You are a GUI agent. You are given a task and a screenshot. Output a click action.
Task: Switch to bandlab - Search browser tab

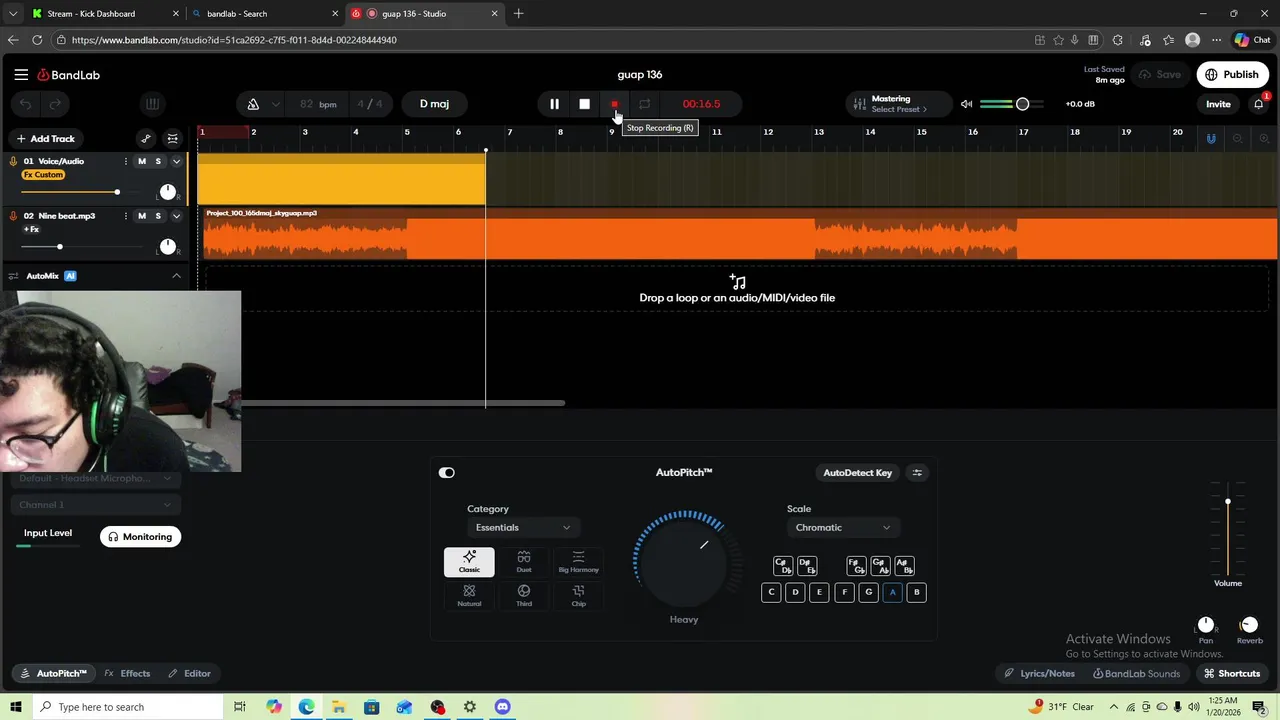265,14
